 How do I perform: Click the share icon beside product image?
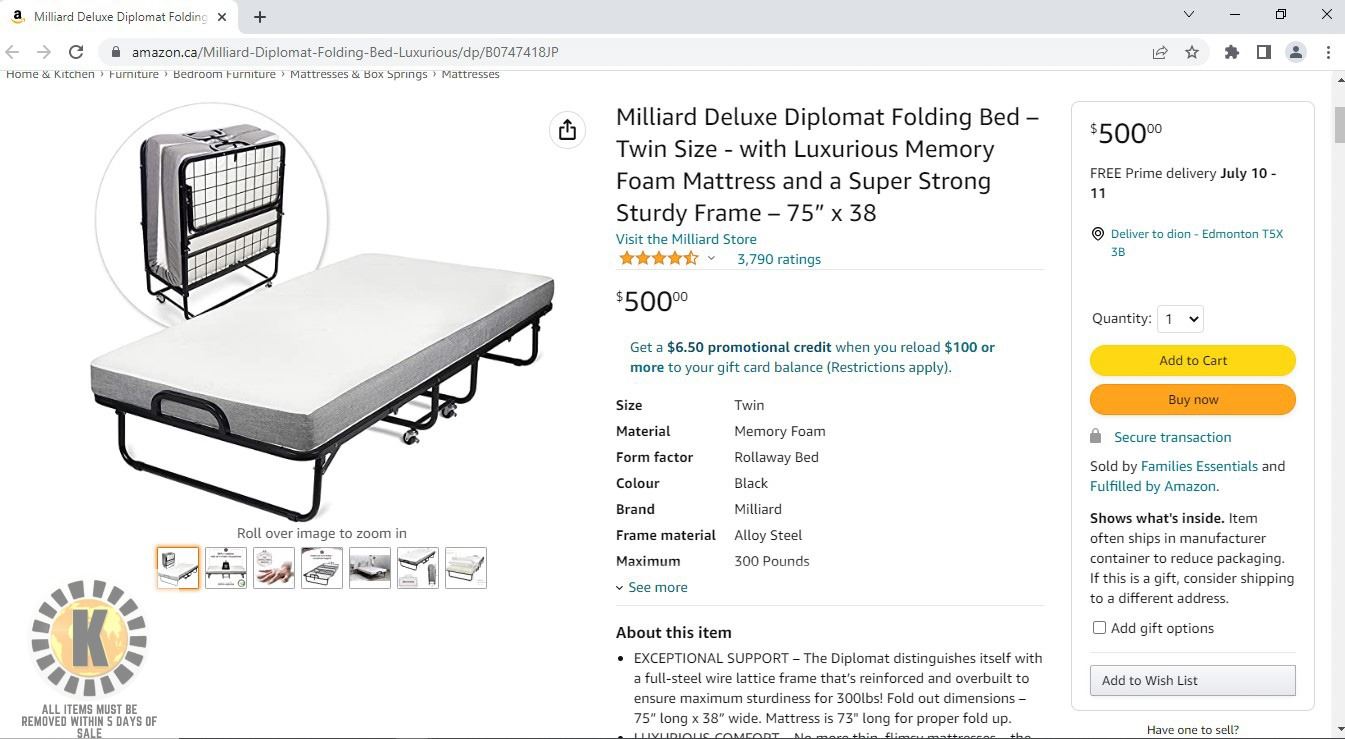click(567, 130)
